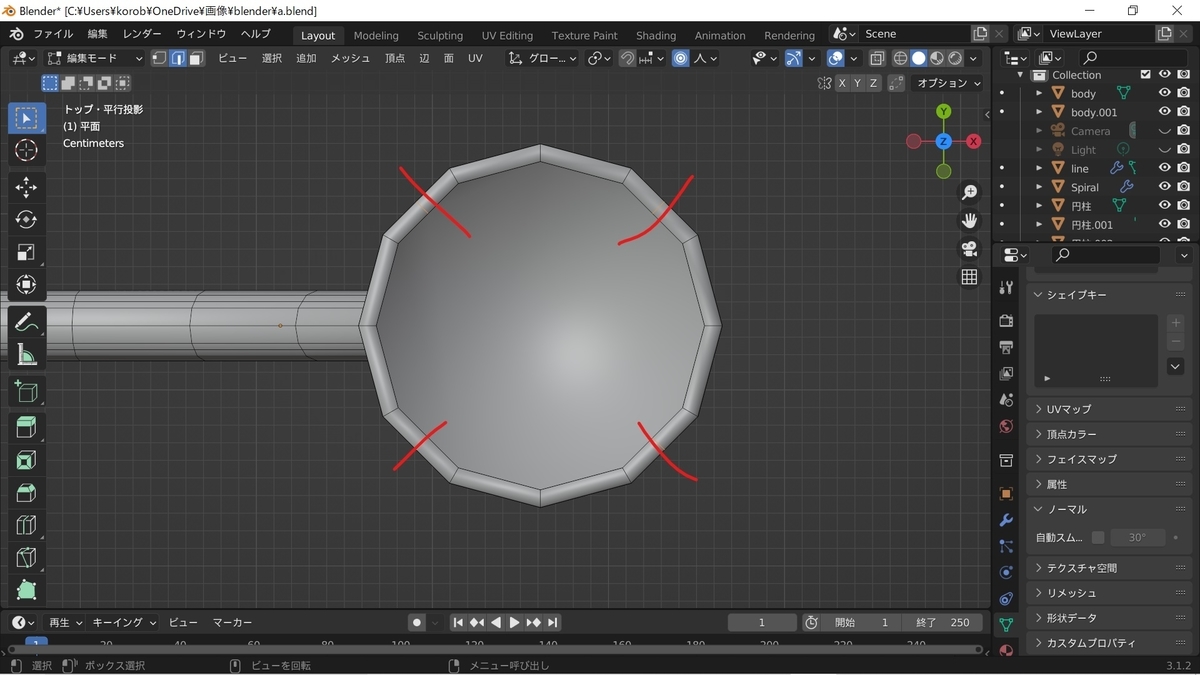The image size is (1200, 675).
Task: Switch orthographic/perspective grid icon
Action: click(969, 277)
